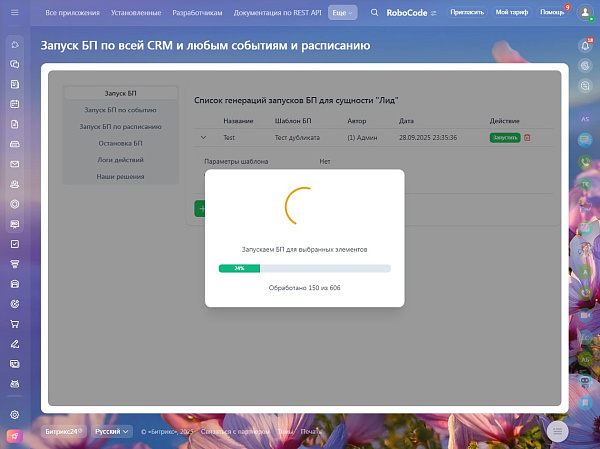Click the Битрикс24 footer button
600x449 pixels.
(x=64, y=431)
